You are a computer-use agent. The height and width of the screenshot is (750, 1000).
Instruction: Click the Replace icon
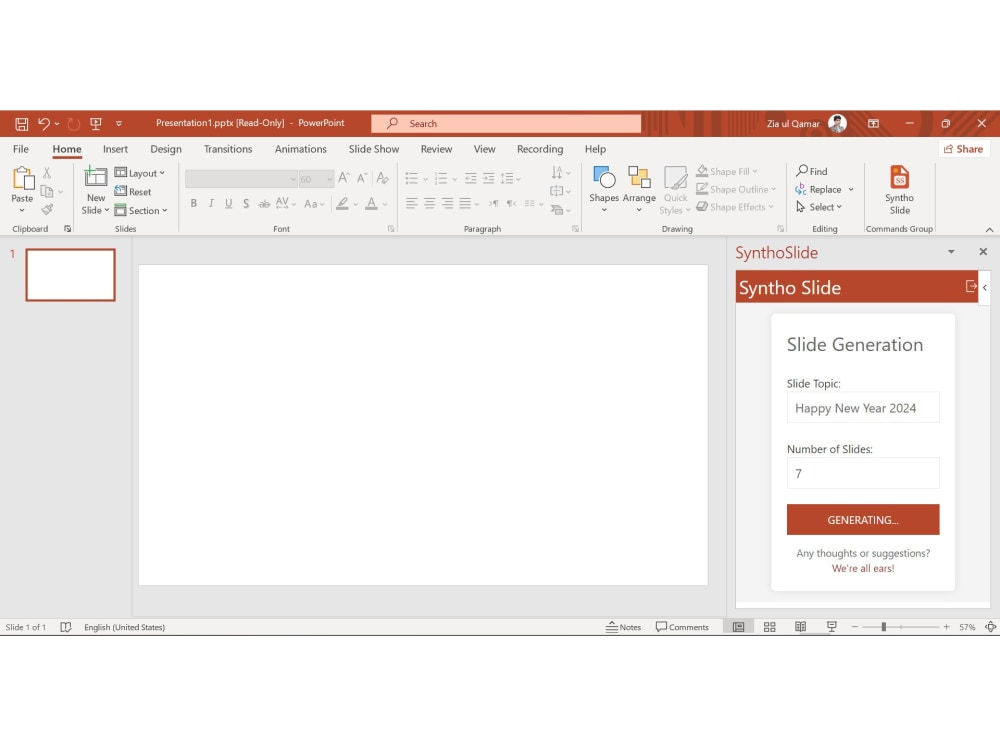[x=820, y=189]
